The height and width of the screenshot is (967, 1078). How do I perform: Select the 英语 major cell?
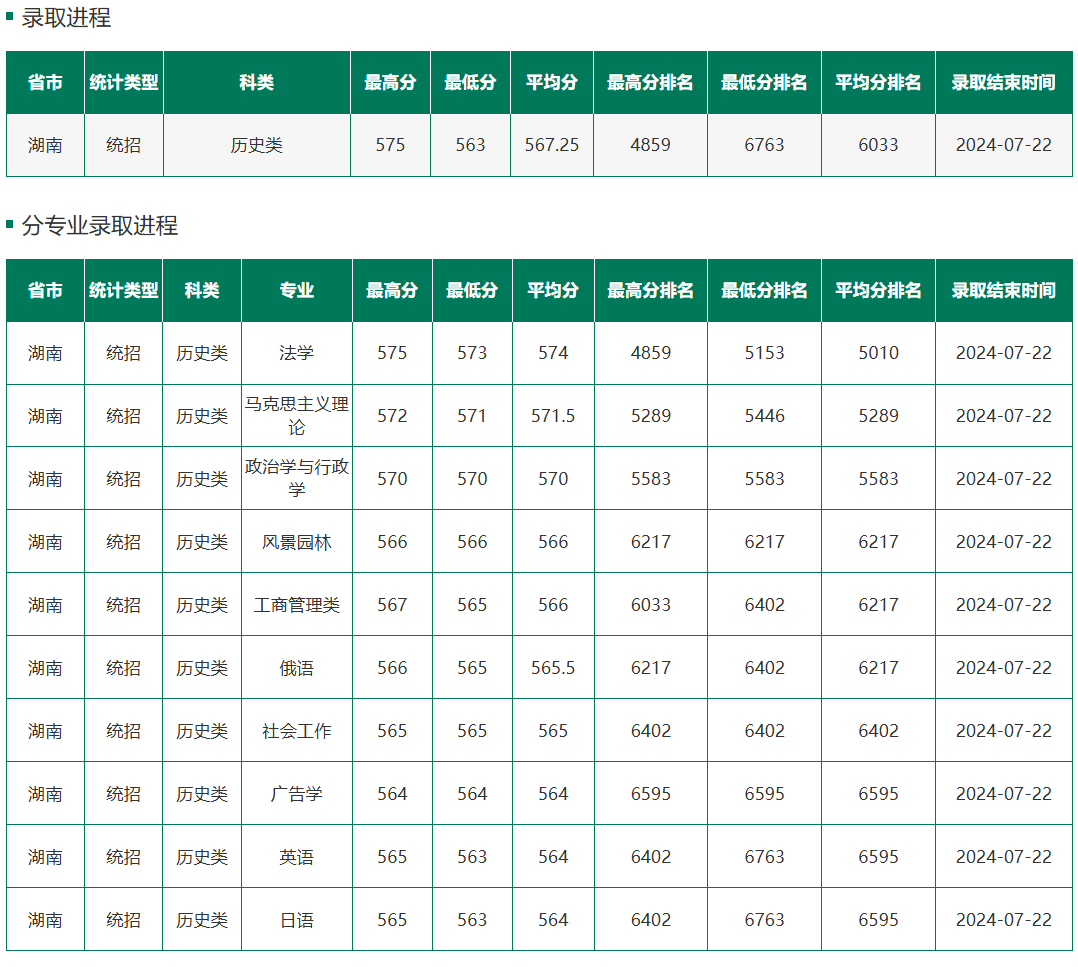[296, 857]
